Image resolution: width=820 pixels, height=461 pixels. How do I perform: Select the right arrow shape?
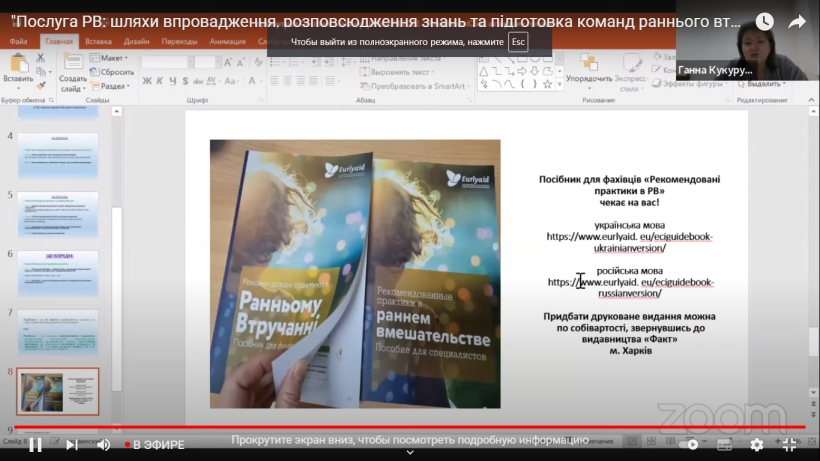521,71
